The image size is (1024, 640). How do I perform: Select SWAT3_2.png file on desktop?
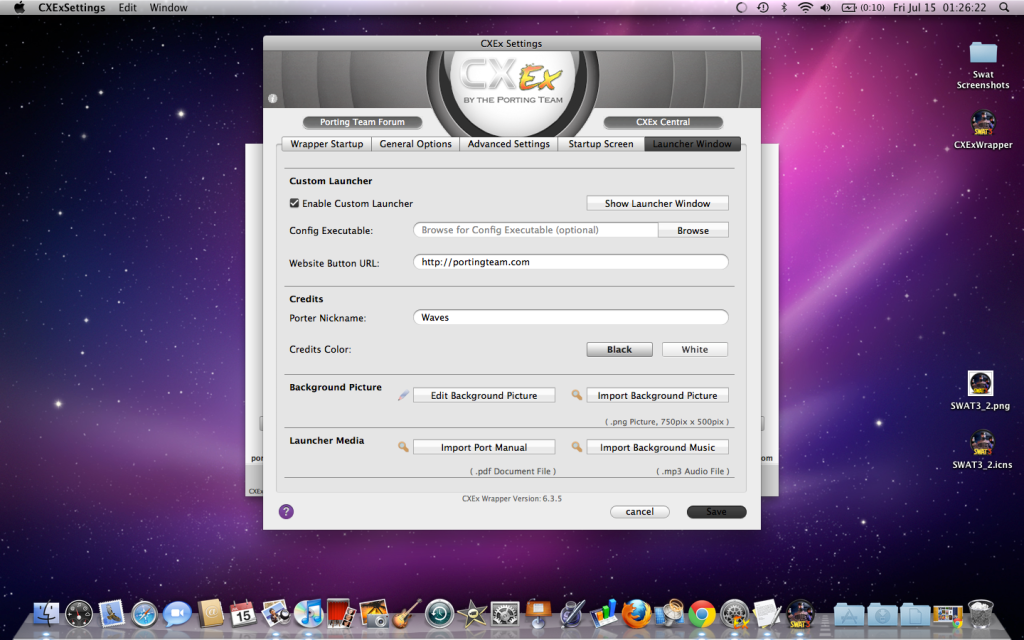coord(980,390)
